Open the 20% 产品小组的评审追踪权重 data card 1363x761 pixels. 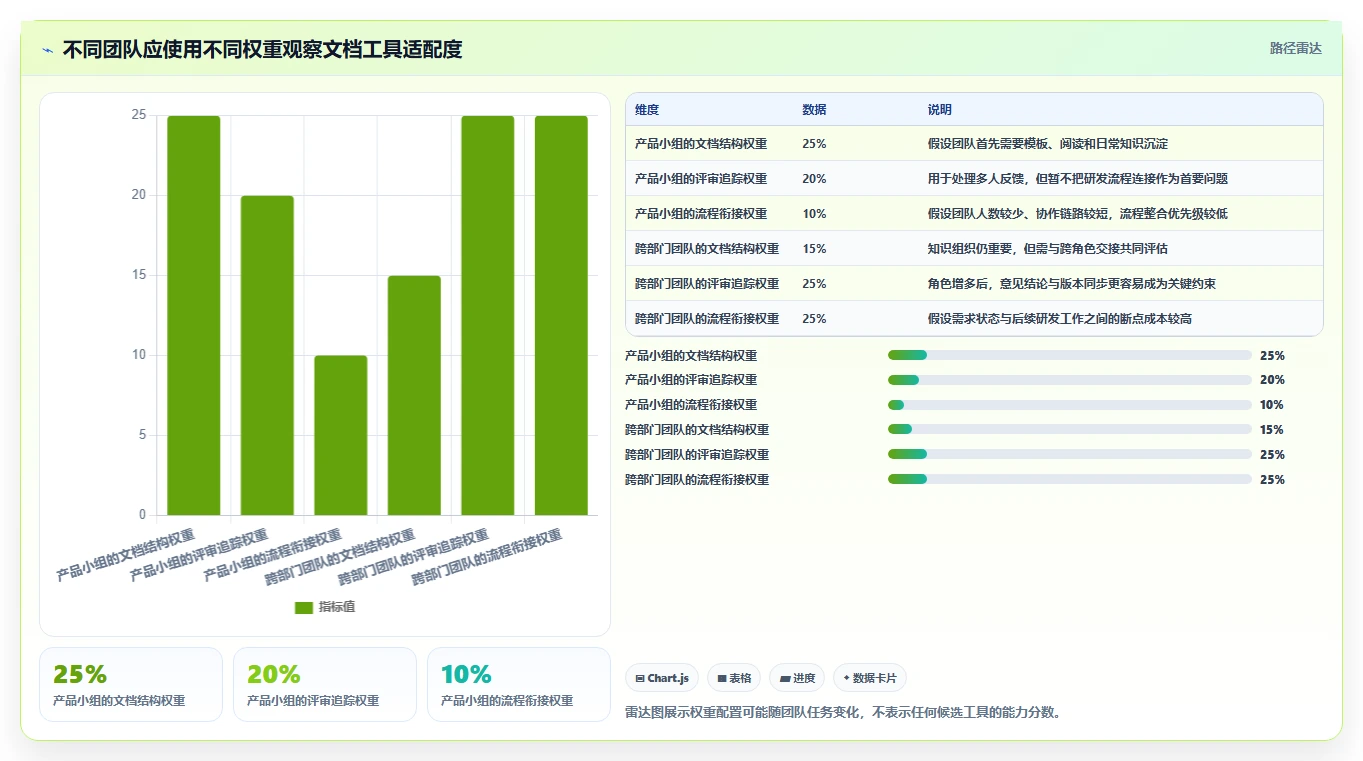[325, 684]
